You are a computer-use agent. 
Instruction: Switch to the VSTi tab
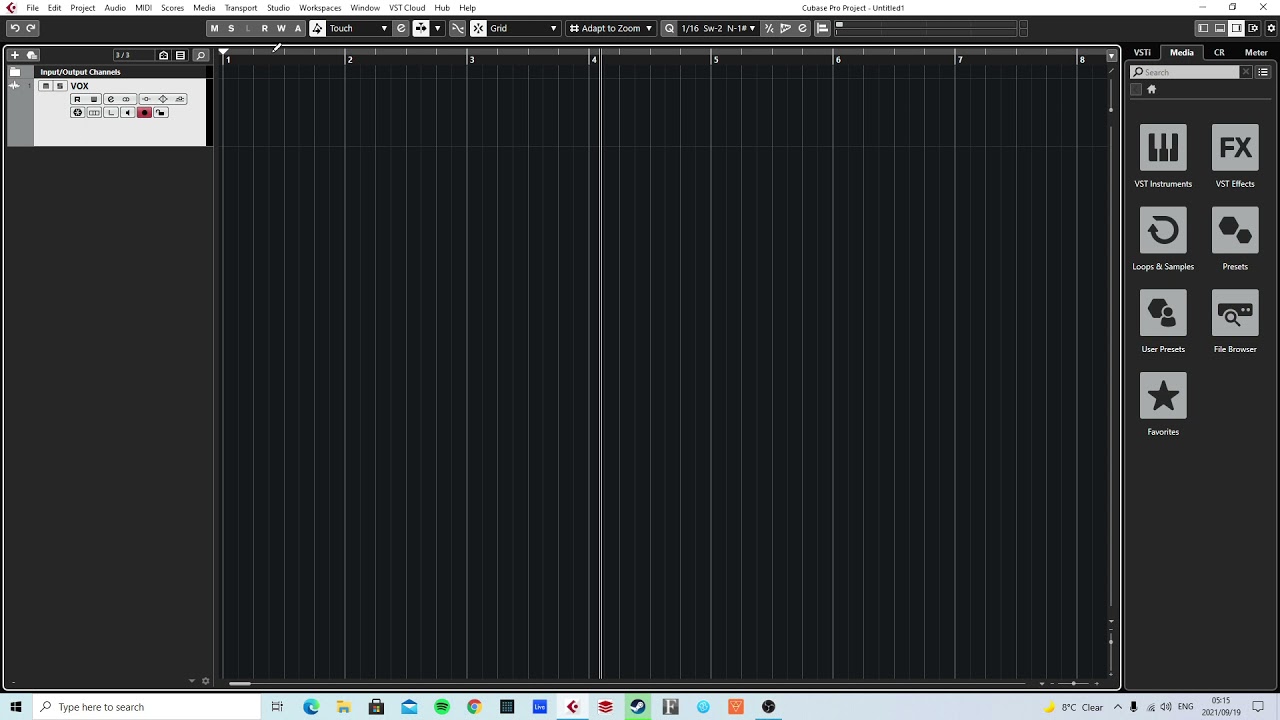(1142, 53)
